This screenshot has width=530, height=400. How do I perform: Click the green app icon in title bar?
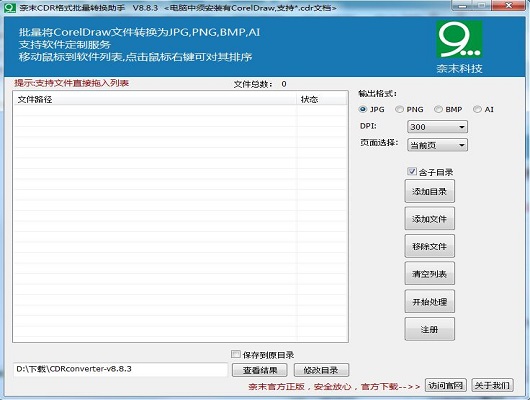9,7
